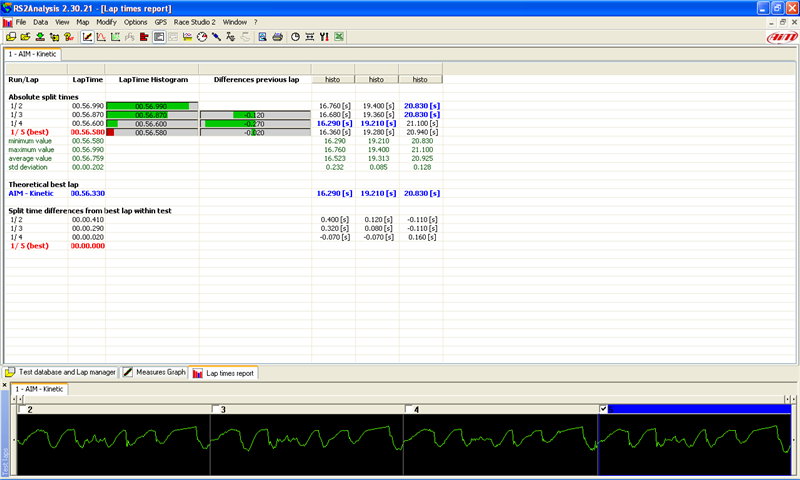Viewport: 800px width, 480px height.
Task: Open the File menu
Action: [x=21, y=22]
